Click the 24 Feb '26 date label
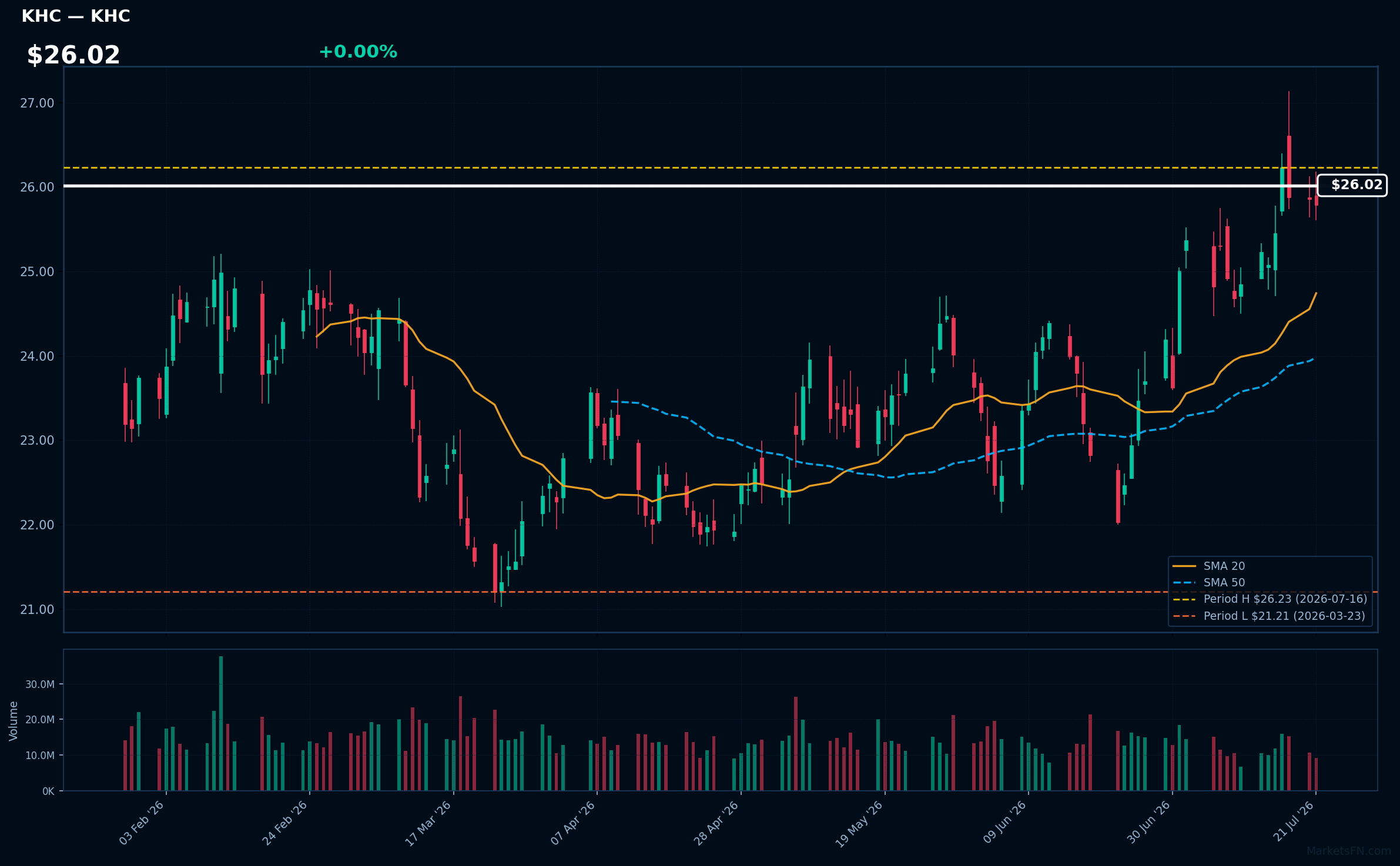 click(285, 823)
